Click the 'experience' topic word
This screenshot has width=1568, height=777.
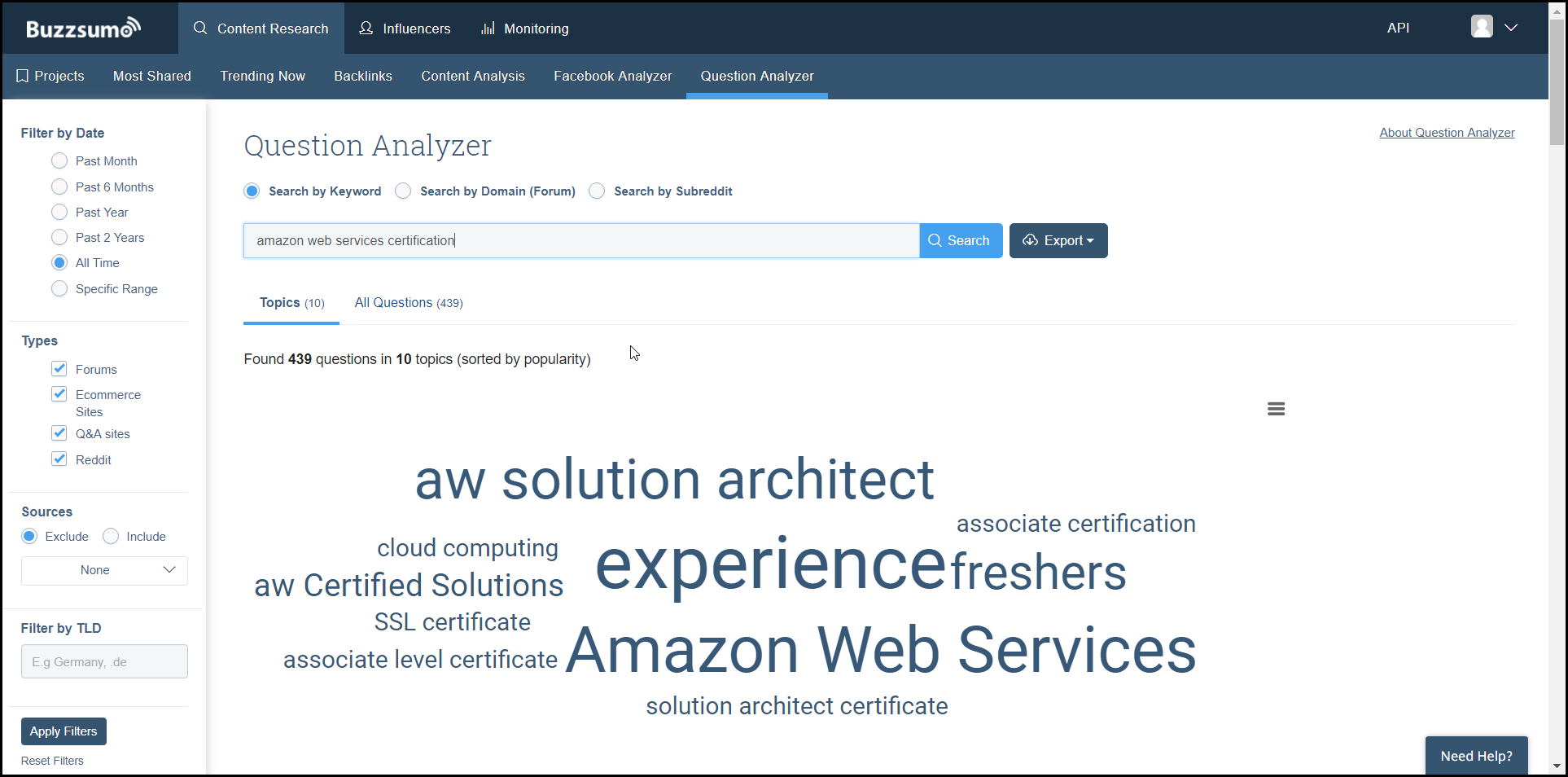pos(771,564)
